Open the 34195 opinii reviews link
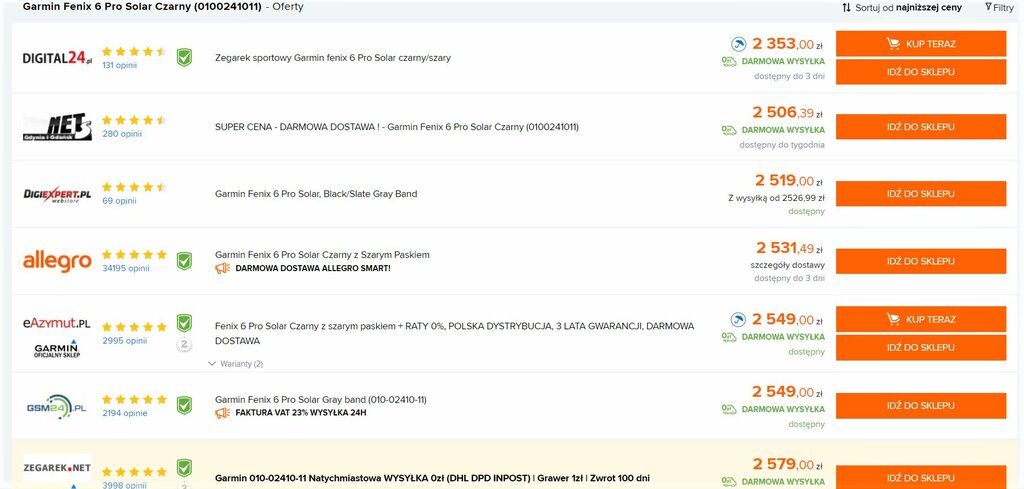 126,268
